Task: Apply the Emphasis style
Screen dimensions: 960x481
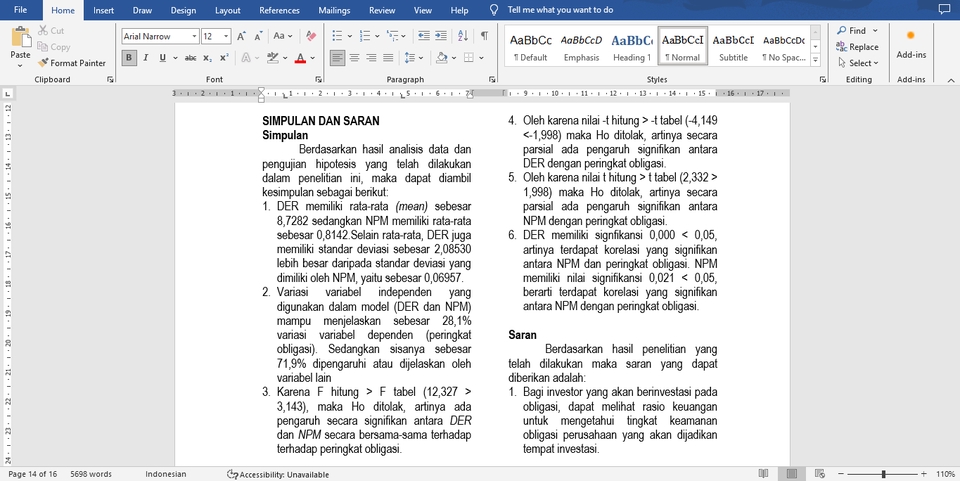Action: tap(582, 47)
